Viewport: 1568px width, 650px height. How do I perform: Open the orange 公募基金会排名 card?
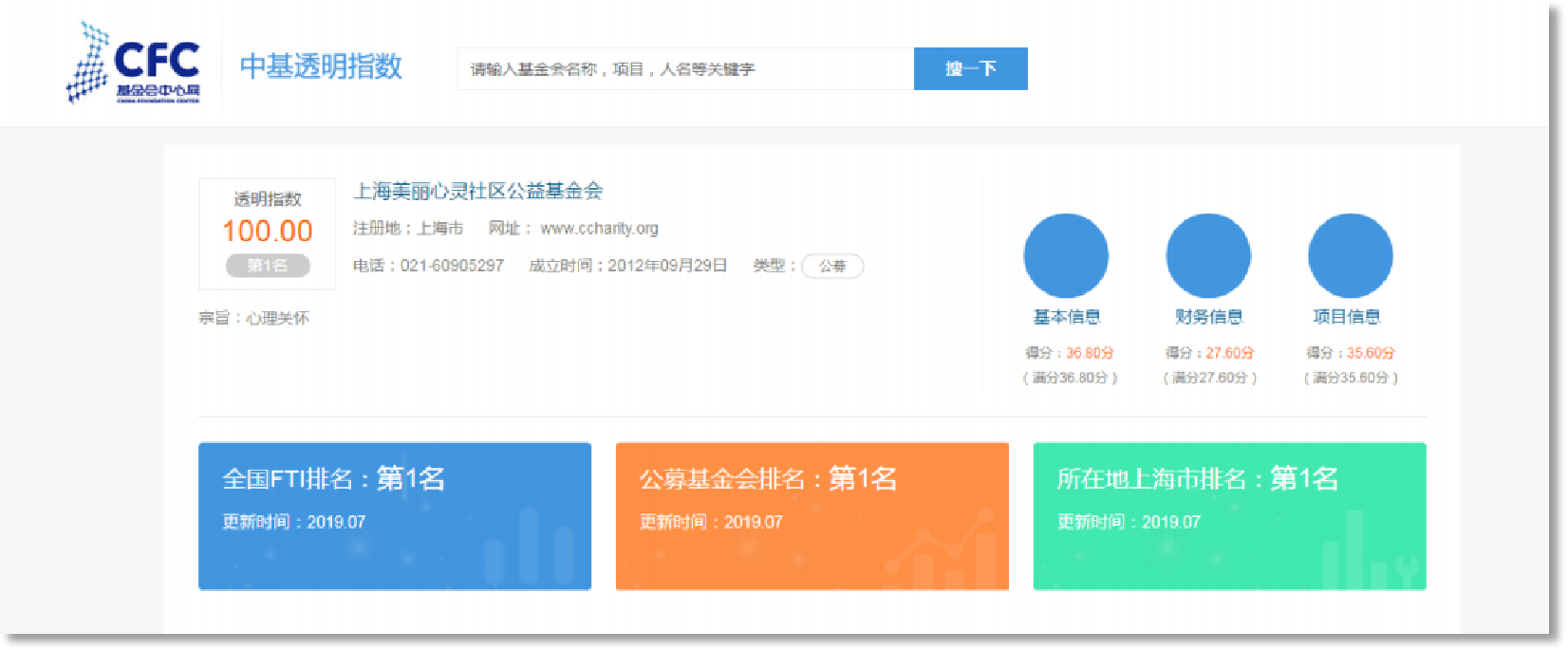812,516
